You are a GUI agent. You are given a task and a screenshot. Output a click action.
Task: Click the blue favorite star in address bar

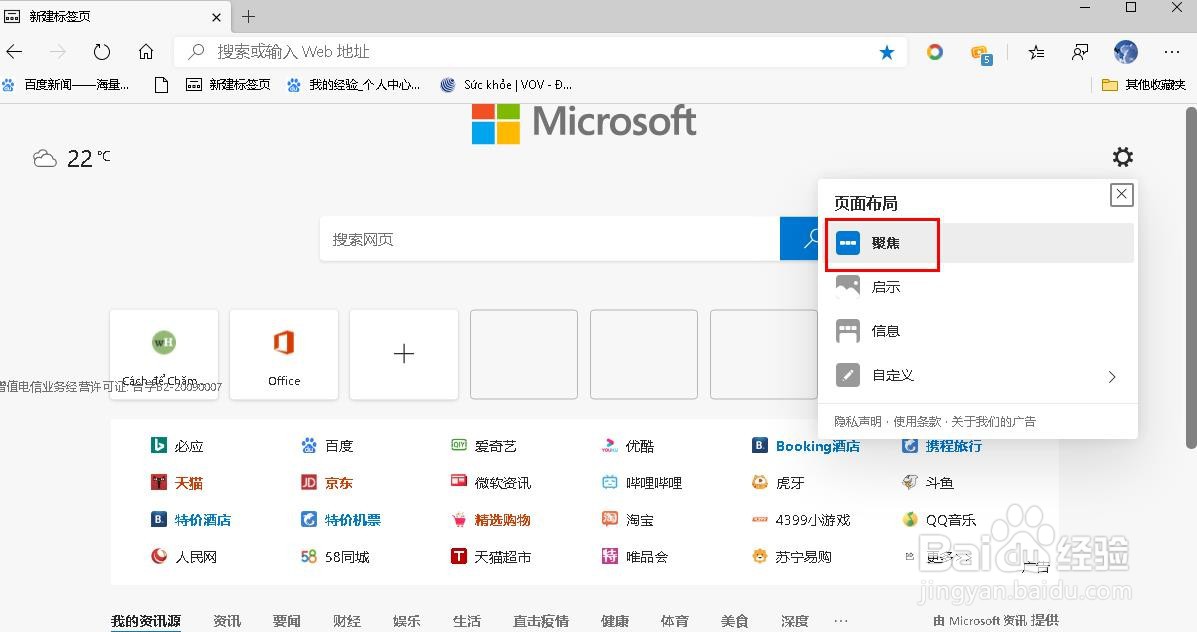point(886,52)
